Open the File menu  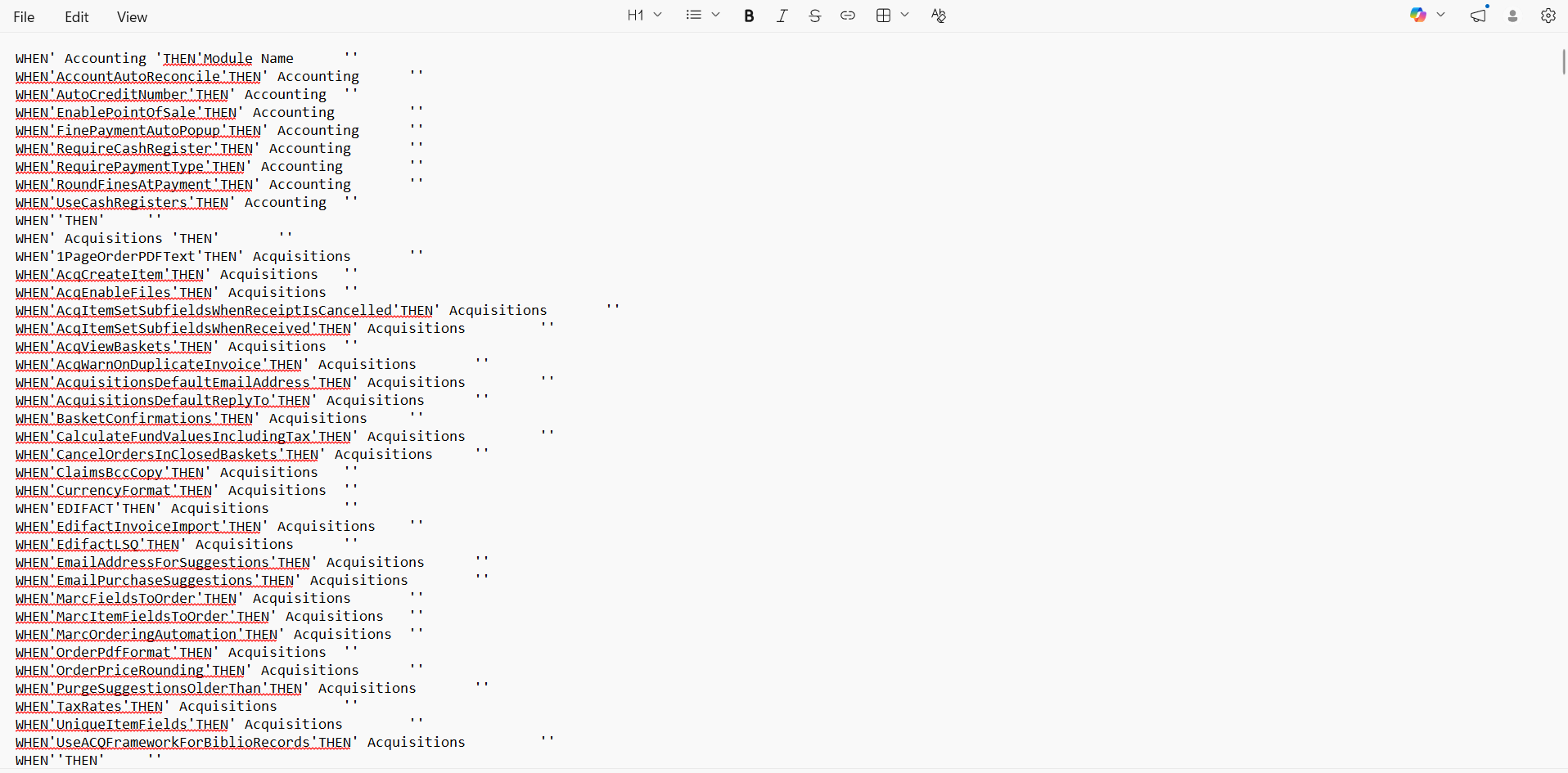point(24,17)
